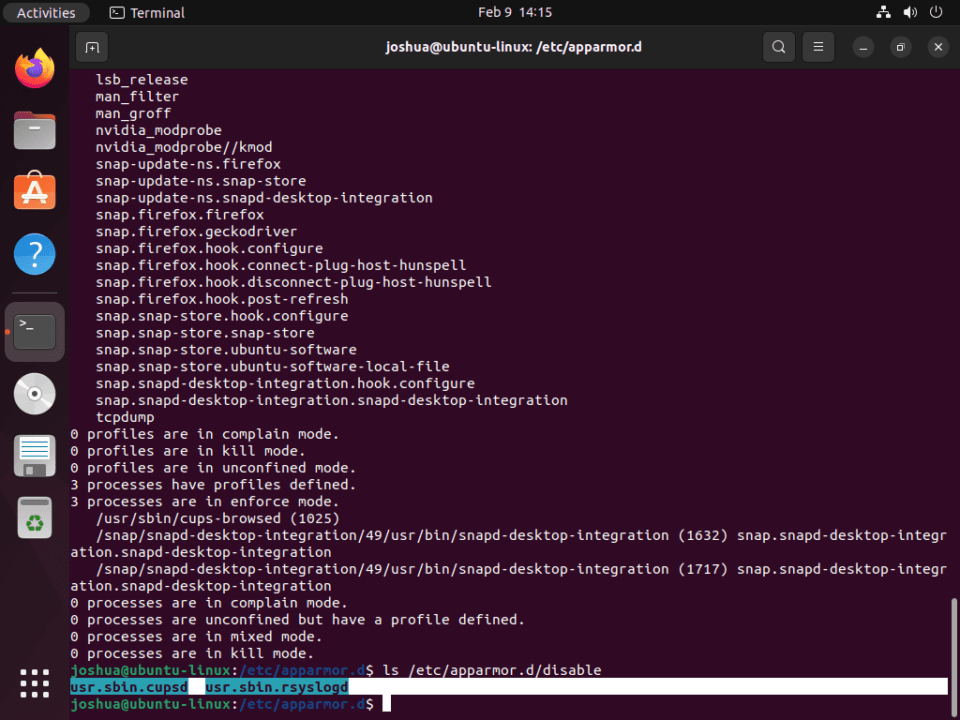Click the Terminal menu in the top bar
Screen dimensions: 960x720
point(146,12)
